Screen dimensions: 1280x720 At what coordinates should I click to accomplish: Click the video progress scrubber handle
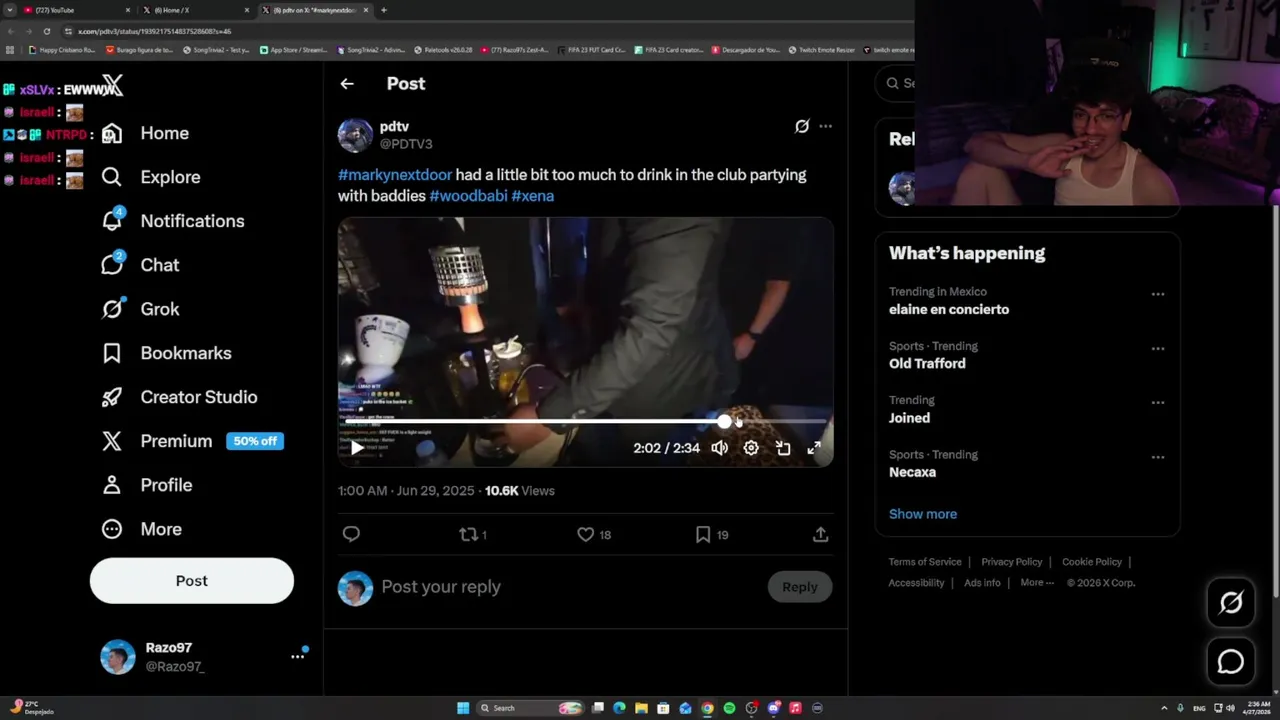tap(724, 422)
